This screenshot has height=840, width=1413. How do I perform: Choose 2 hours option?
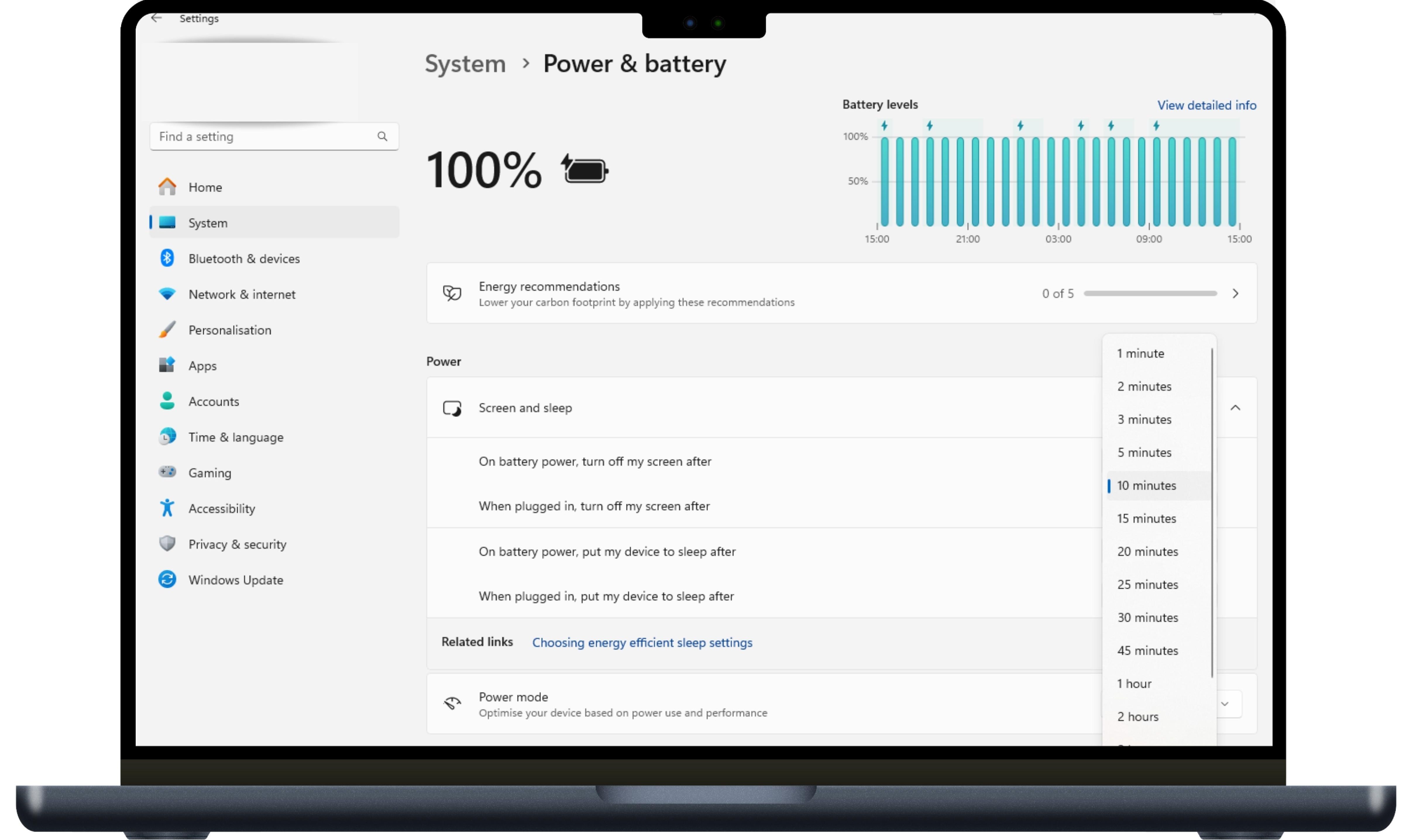point(1158,717)
